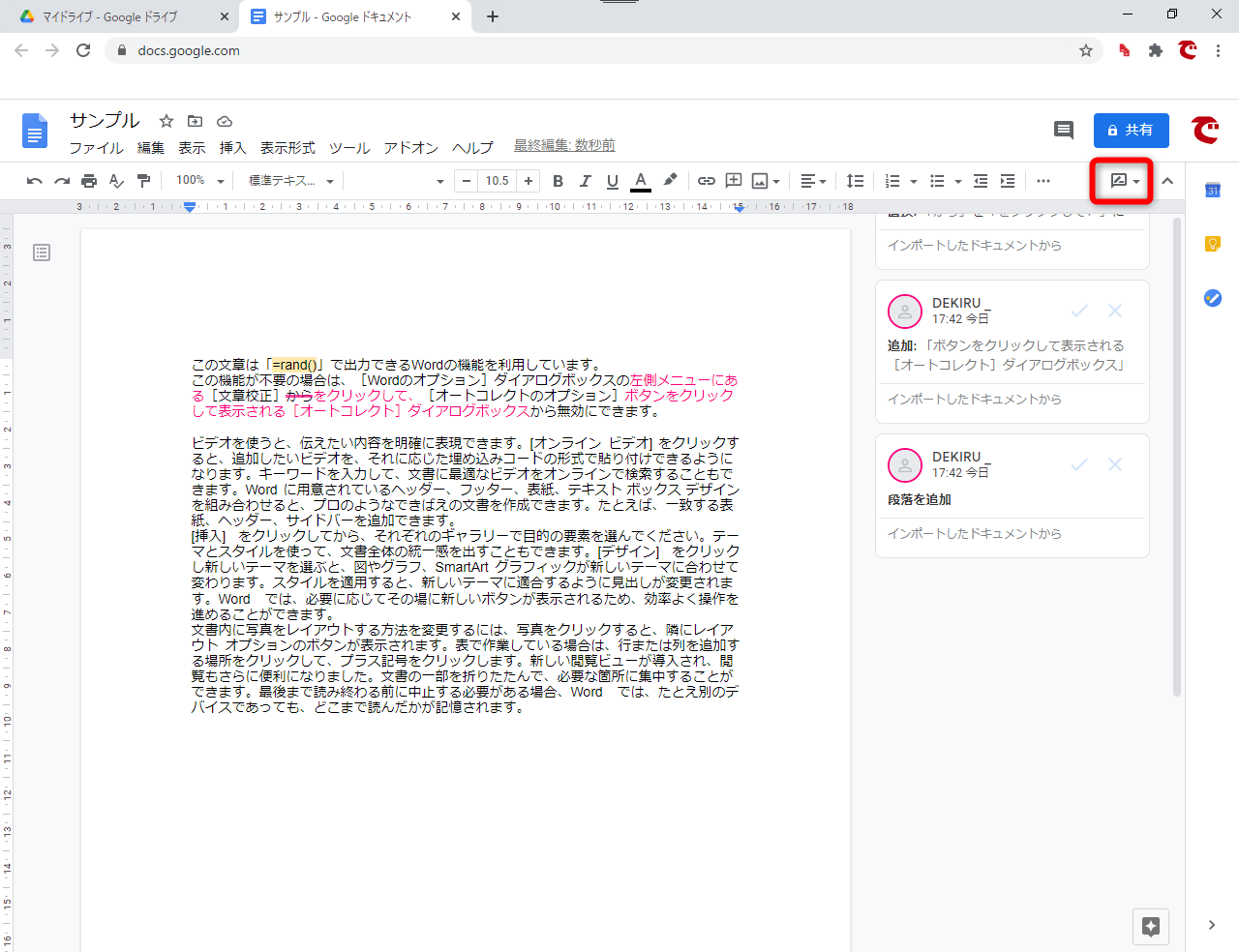Open the text color picker
The height and width of the screenshot is (952, 1239).
coord(640,181)
